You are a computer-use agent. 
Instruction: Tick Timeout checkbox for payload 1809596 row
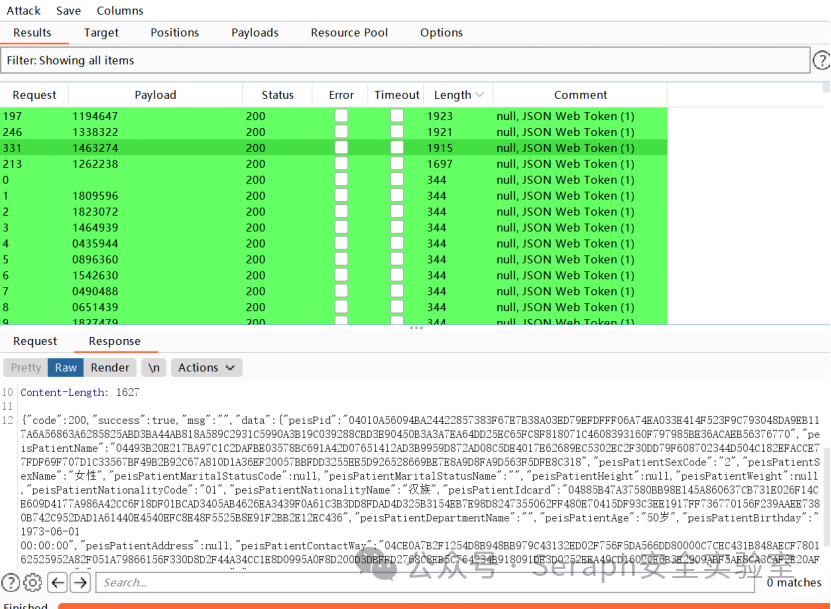397,195
